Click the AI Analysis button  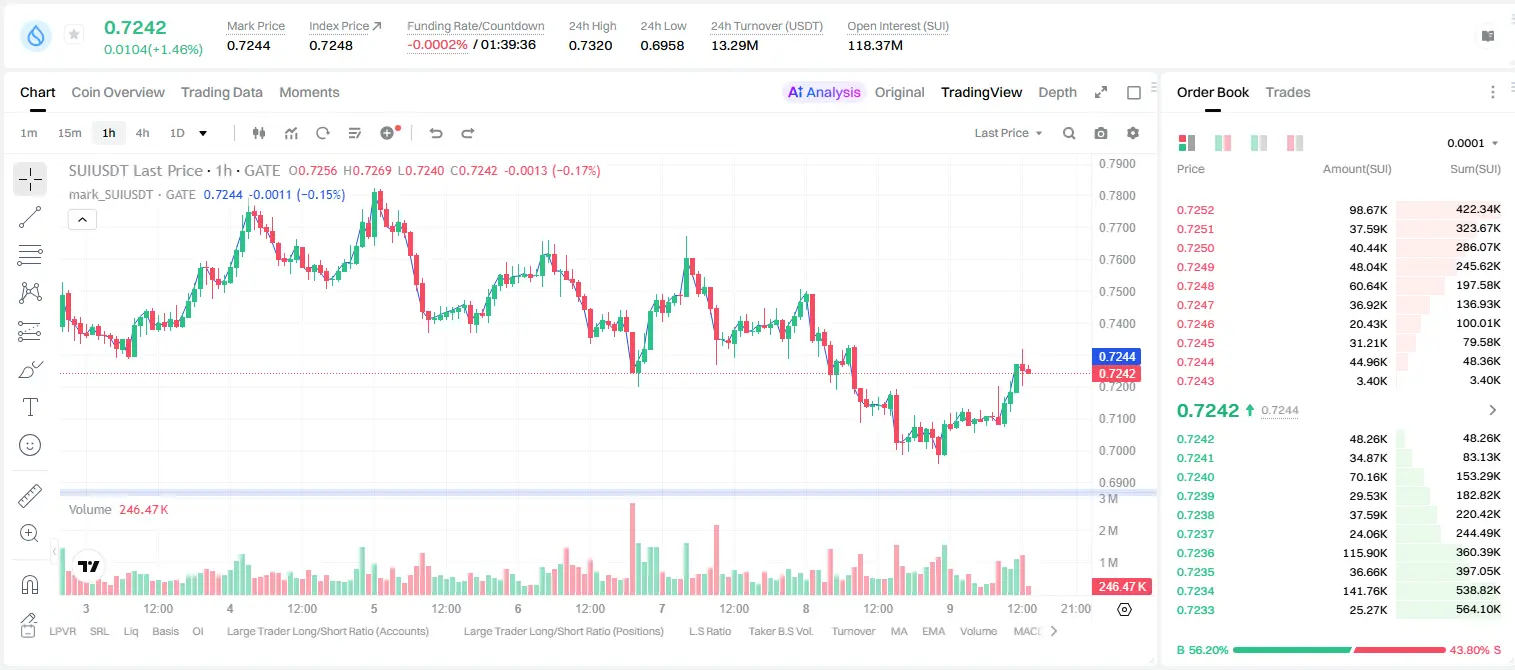tap(824, 92)
